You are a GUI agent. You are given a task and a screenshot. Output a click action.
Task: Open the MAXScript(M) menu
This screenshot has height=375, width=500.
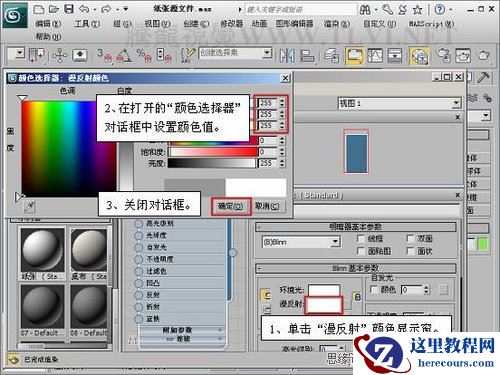[431, 24]
